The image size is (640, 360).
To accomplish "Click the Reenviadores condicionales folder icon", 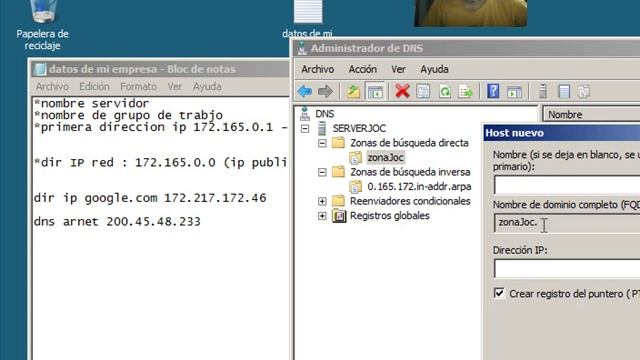I will click(338, 201).
